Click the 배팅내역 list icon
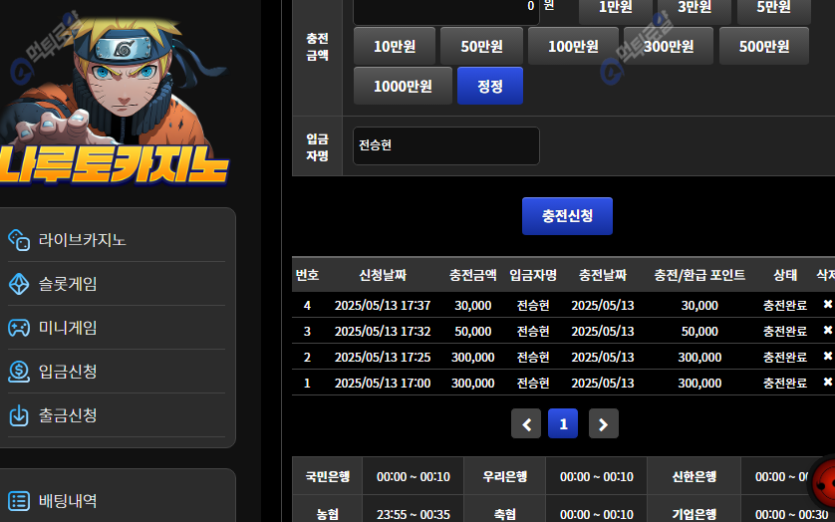The height and width of the screenshot is (522, 835). 19,501
